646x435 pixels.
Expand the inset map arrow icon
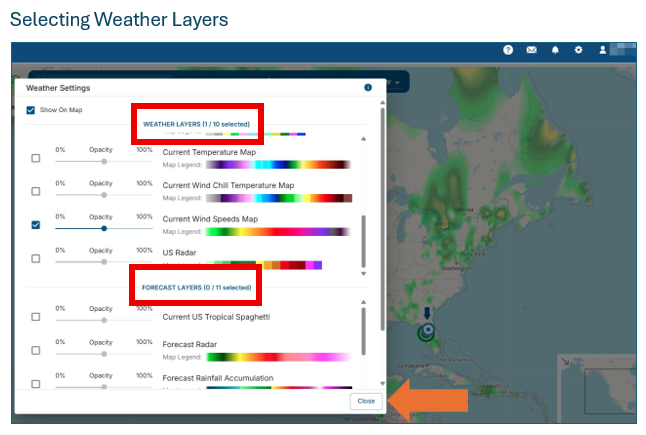(x=565, y=361)
